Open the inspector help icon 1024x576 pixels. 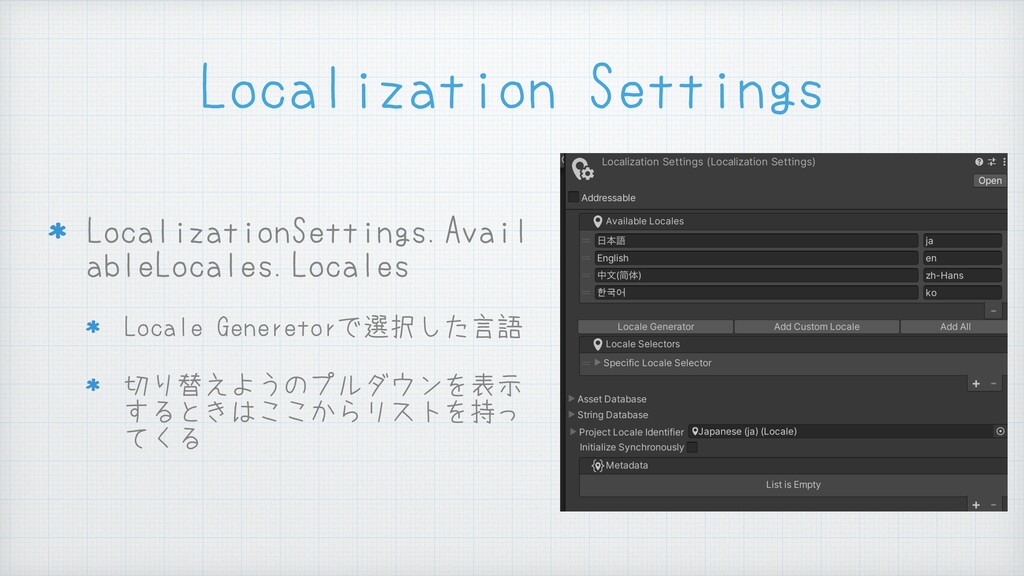point(979,162)
